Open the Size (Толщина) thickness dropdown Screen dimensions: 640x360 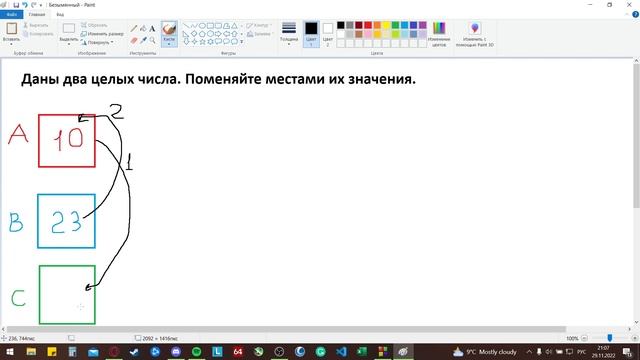(x=289, y=33)
